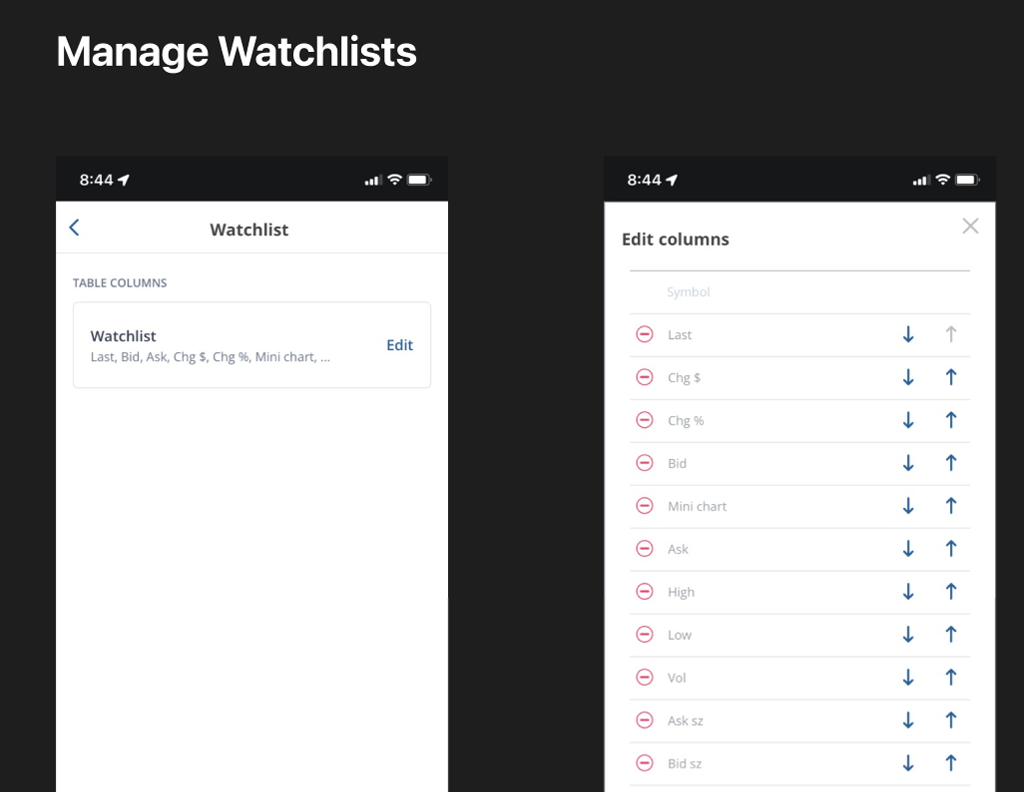Move Ask column down in order
Image resolution: width=1024 pixels, height=792 pixels.
click(x=908, y=549)
